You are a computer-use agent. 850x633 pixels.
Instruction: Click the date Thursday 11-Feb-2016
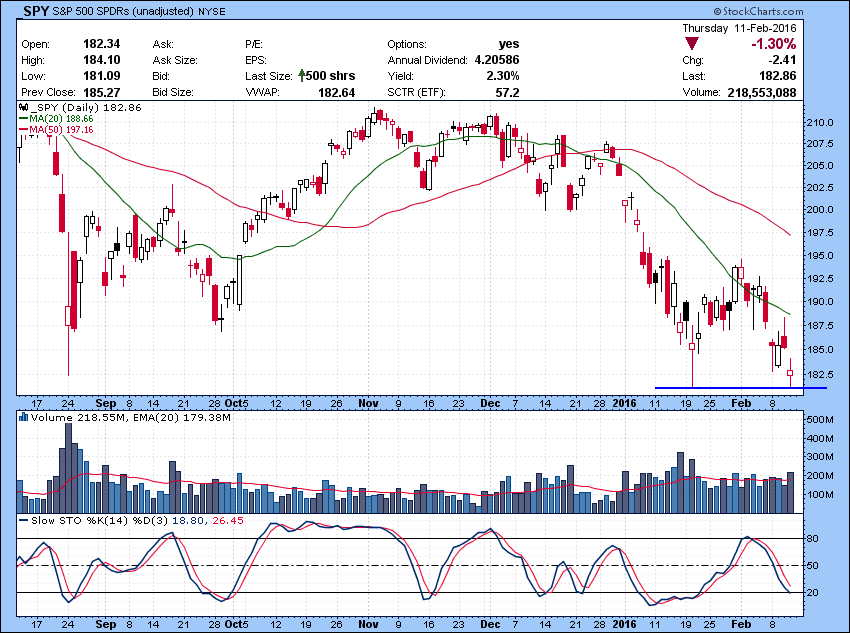pyautogui.click(x=739, y=28)
